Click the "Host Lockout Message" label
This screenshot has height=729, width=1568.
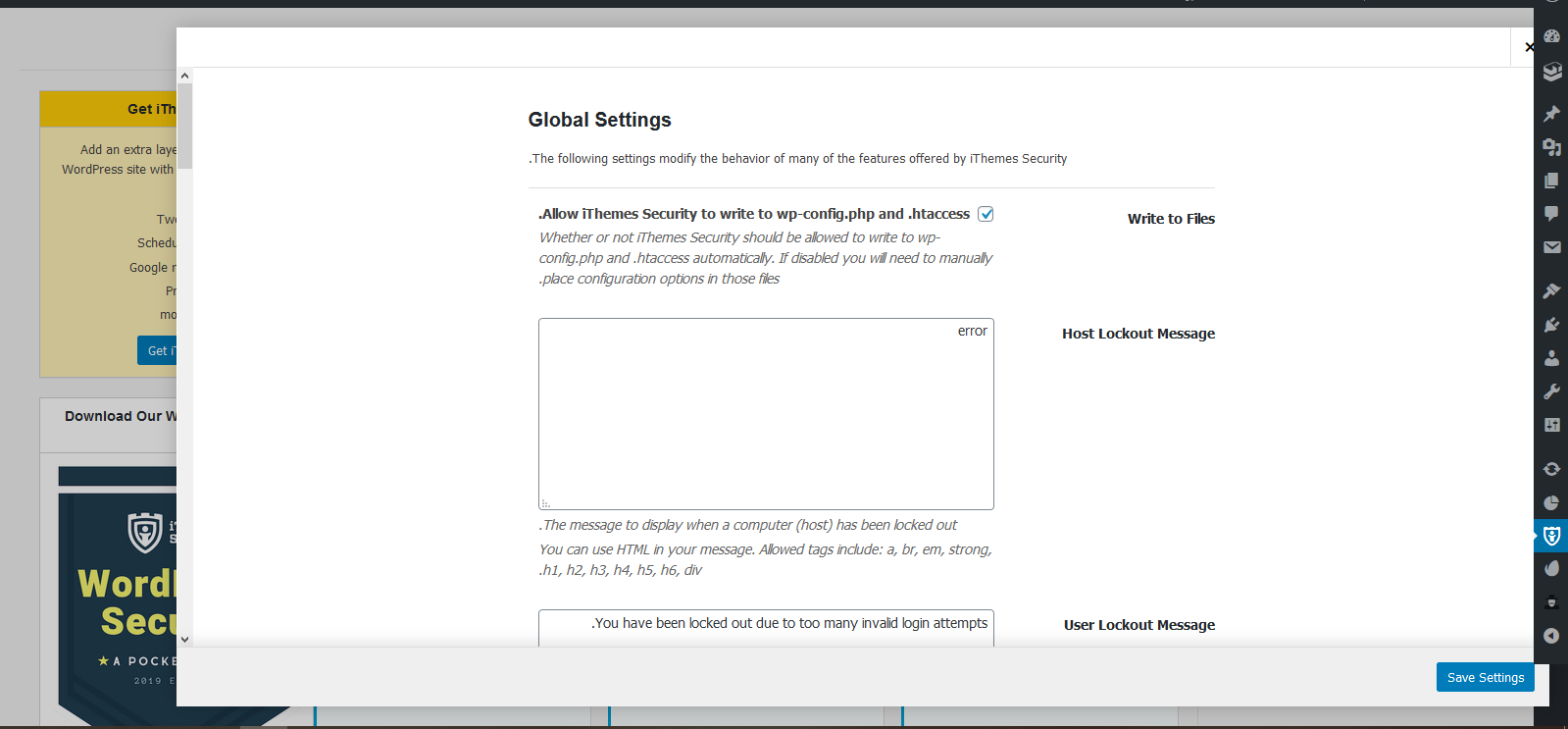tap(1138, 334)
